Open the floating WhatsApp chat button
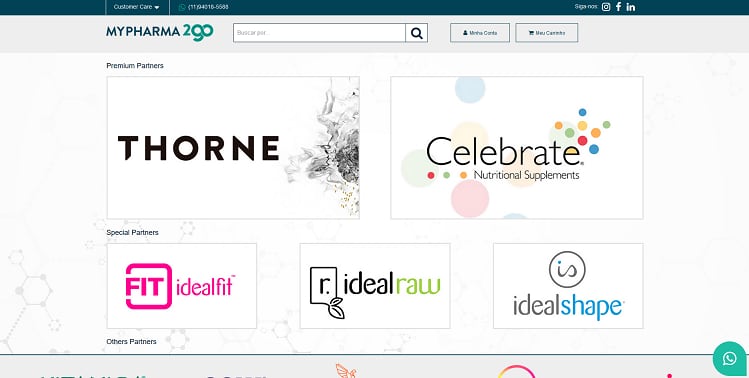 tap(729, 358)
